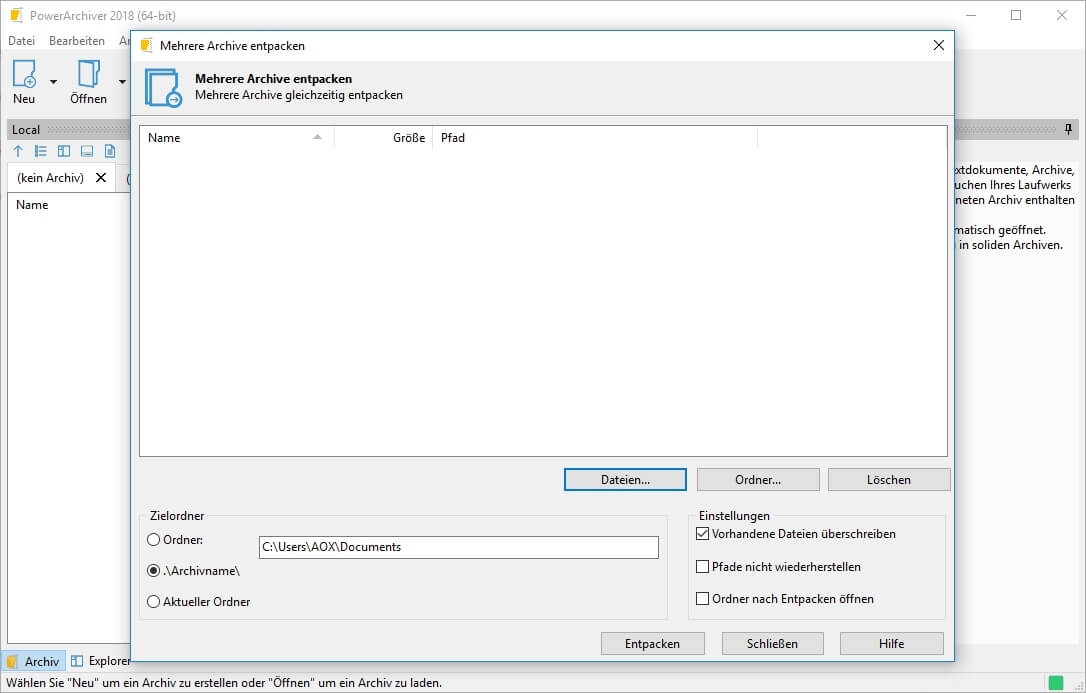1086x693 pixels.
Task: Open the Datei menu
Action: (21, 41)
